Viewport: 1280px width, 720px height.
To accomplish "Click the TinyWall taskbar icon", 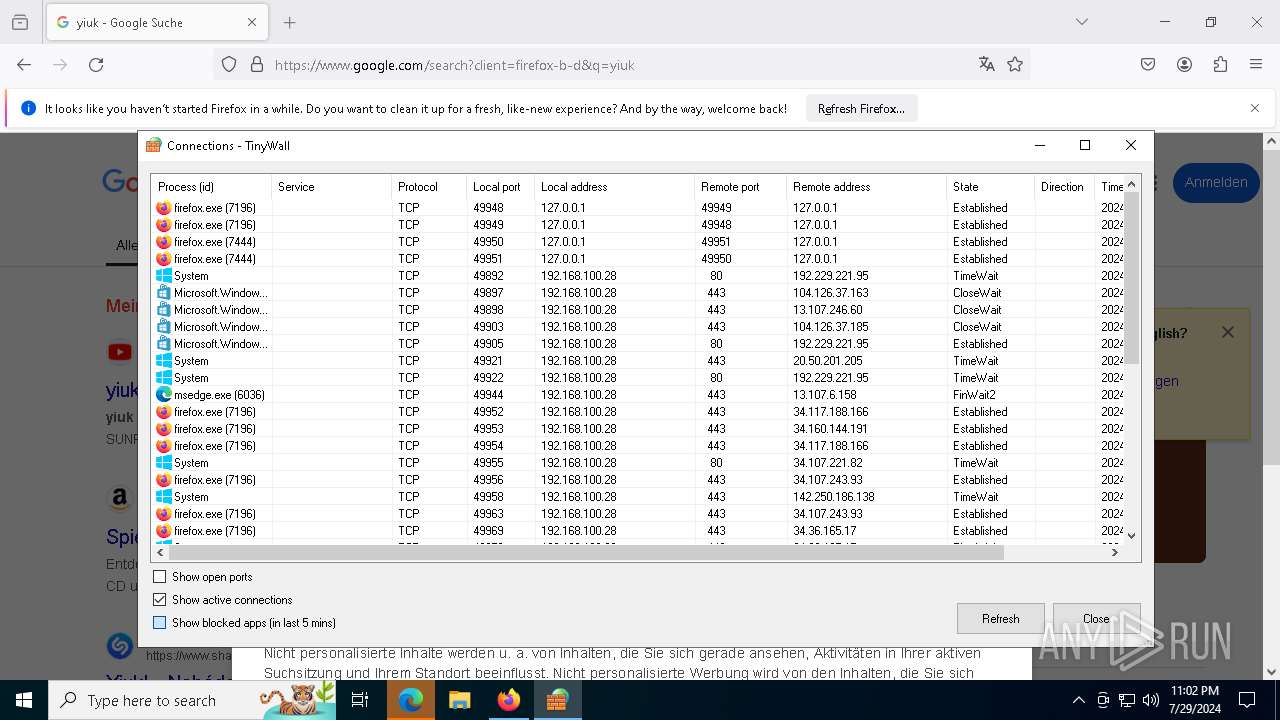I will (x=557, y=700).
